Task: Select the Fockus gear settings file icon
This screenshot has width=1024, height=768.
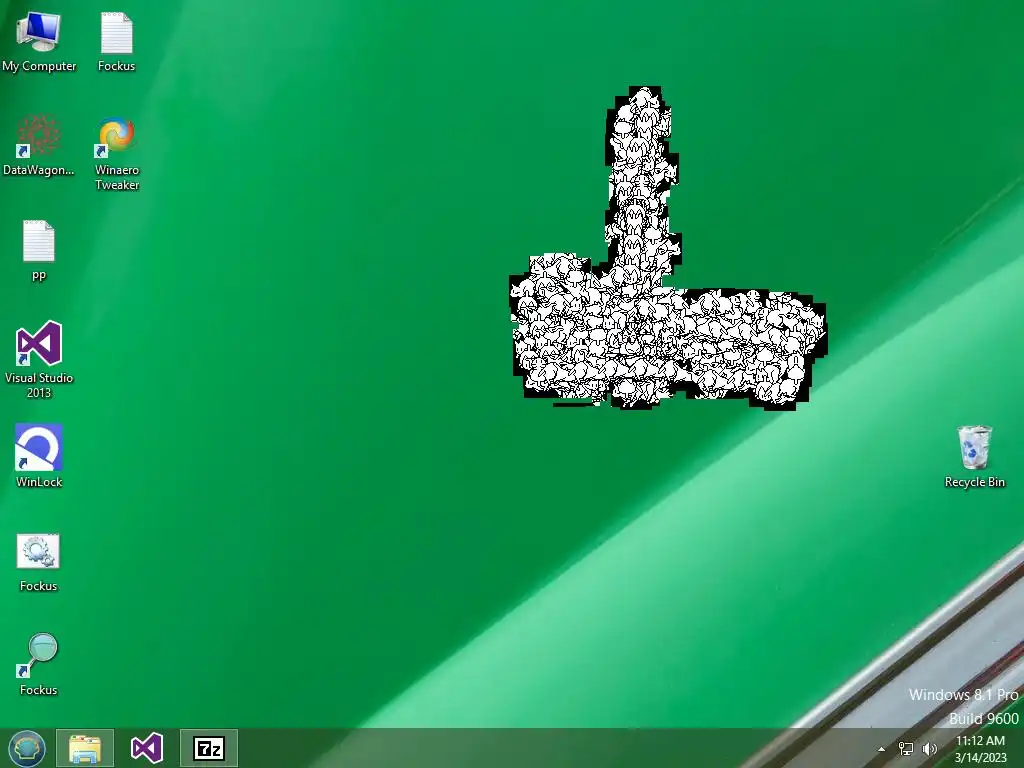Action: [39, 561]
